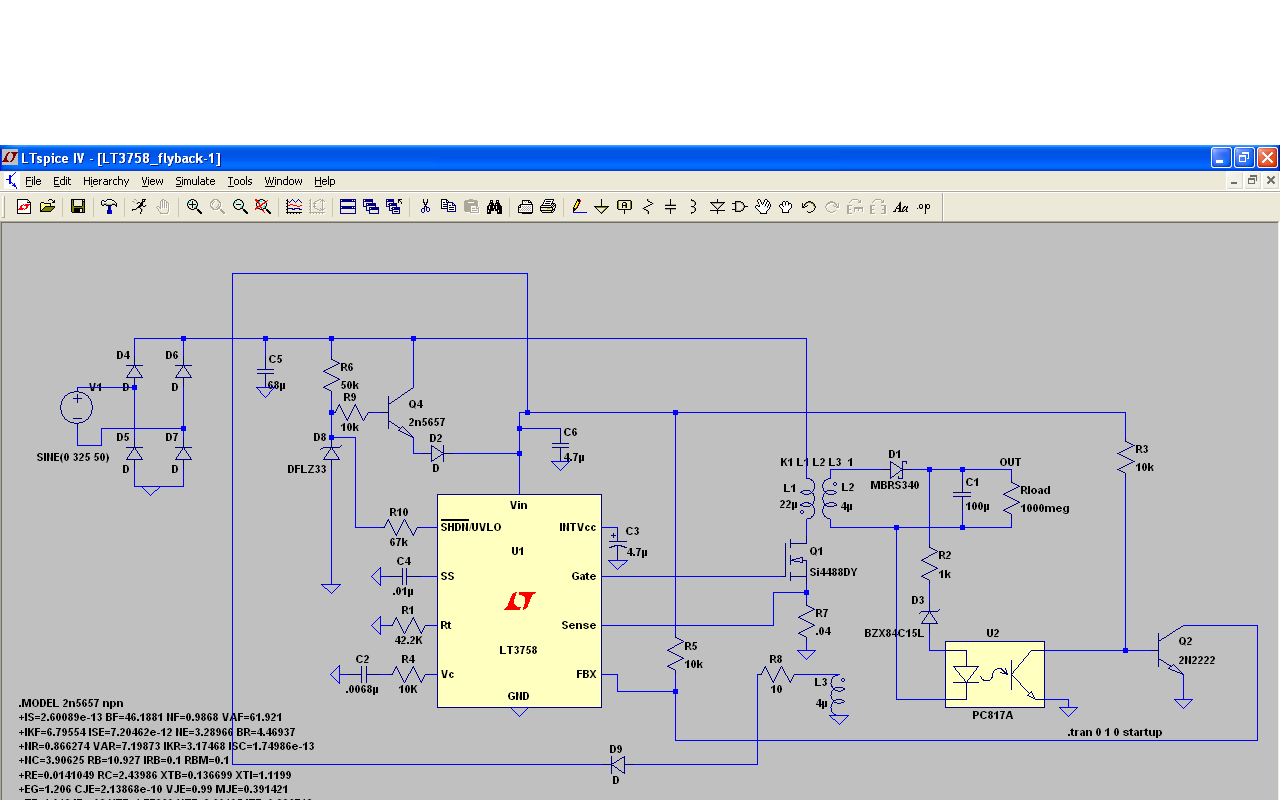Zoom in with the magnifier plus icon
This screenshot has width=1280, height=800.
click(x=194, y=207)
